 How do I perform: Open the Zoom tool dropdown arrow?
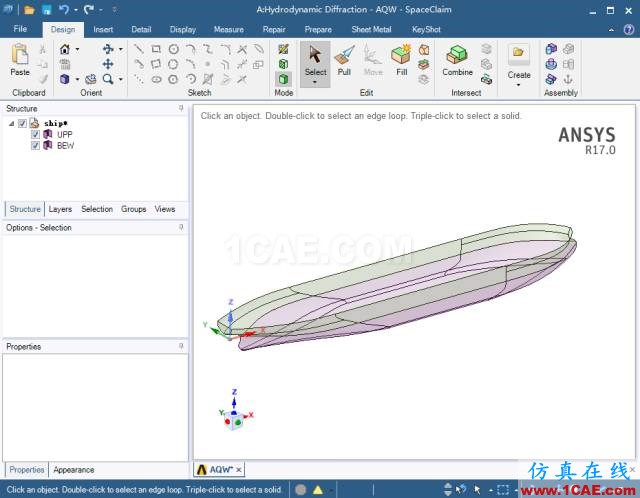[x=120, y=79]
